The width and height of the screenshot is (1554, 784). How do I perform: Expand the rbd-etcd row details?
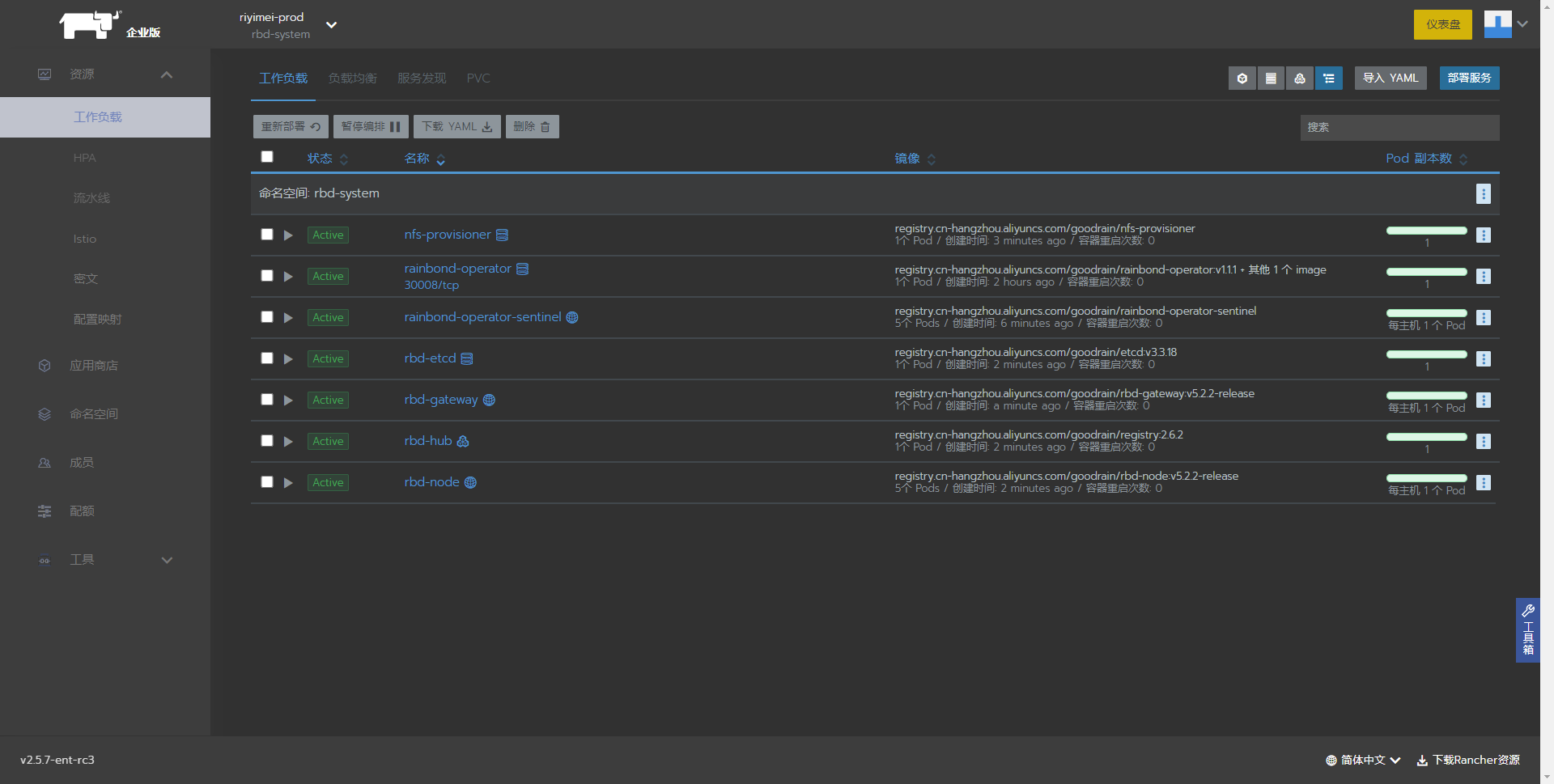[x=288, y=359]
